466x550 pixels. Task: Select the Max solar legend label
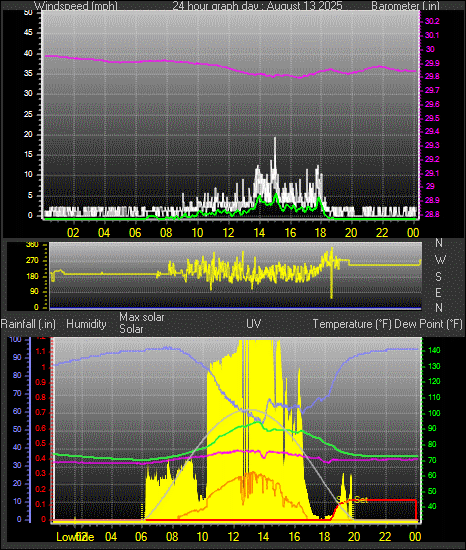pos(142,317)
